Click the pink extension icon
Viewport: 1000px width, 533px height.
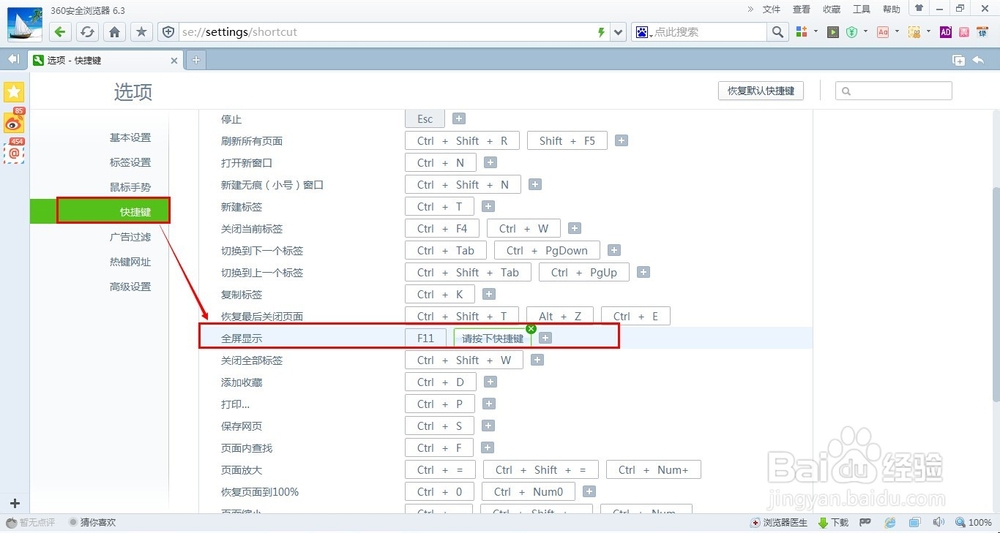click(964, 32)
